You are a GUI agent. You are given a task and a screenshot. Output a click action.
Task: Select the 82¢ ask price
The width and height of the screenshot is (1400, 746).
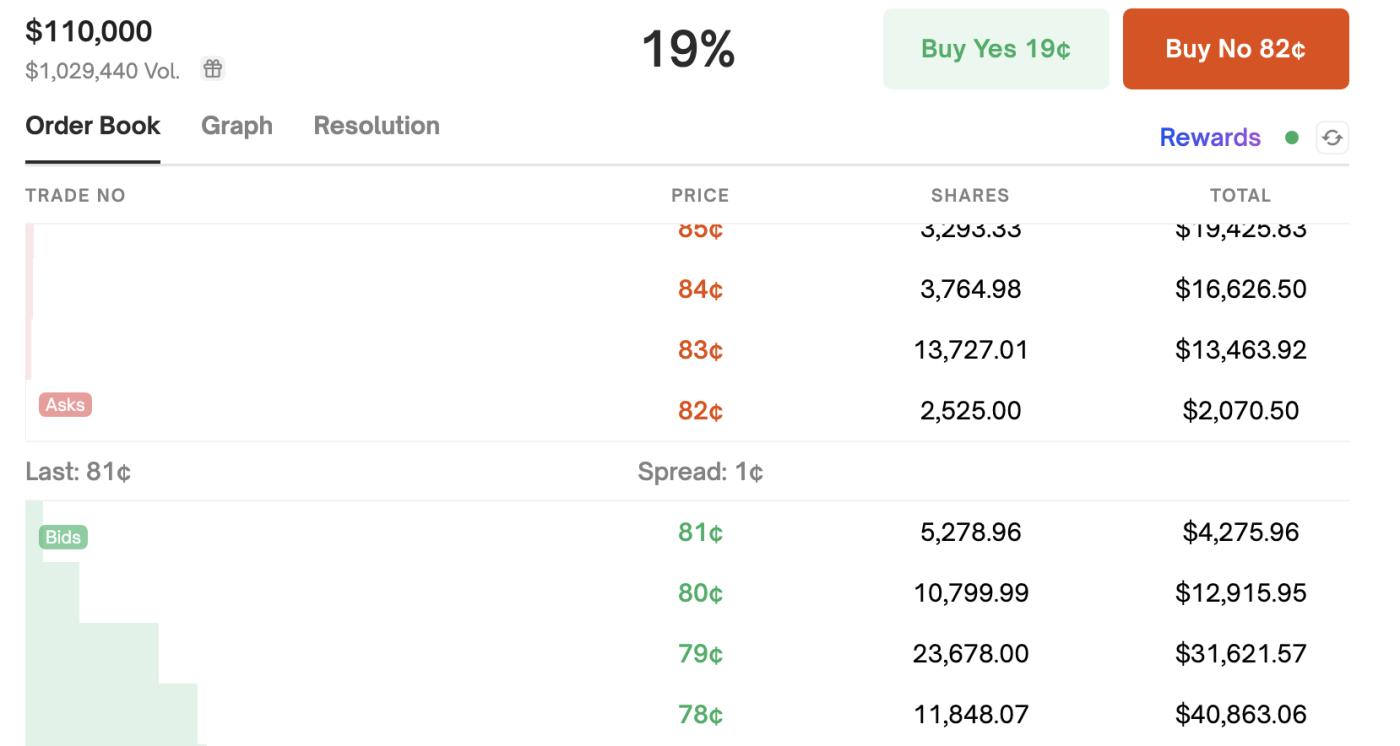click(700, 411)
